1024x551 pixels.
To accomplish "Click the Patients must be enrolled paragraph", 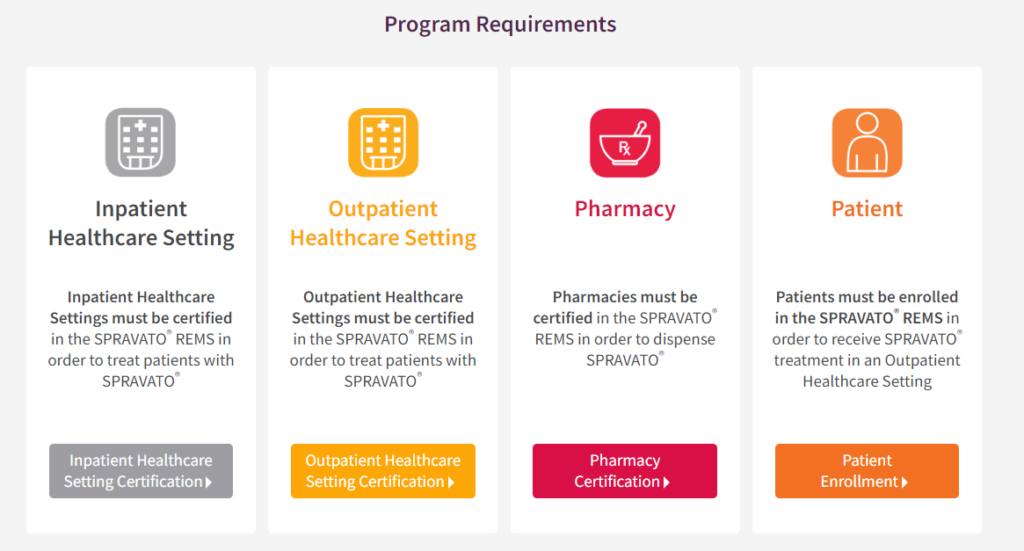I will [867, 339].
